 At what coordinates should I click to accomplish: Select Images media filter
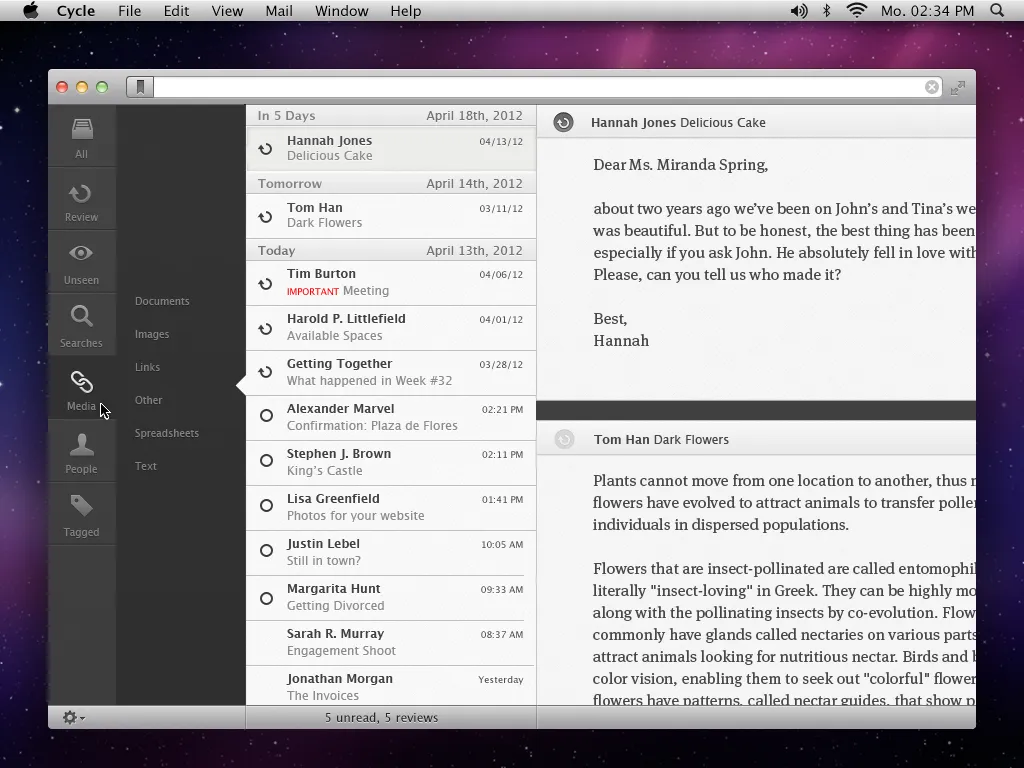(x=152, y=334)
